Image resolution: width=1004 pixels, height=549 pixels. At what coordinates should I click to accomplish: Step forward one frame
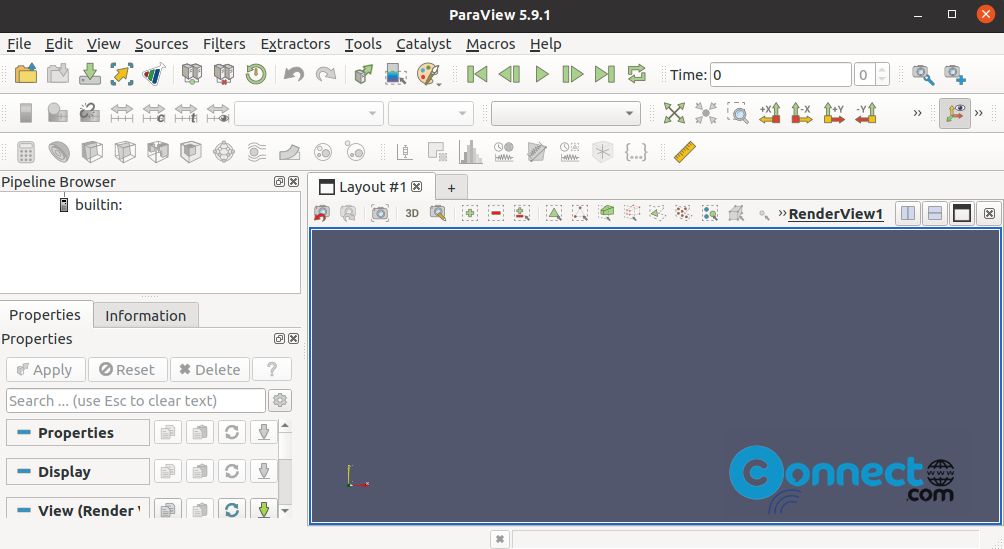[572, 74]
